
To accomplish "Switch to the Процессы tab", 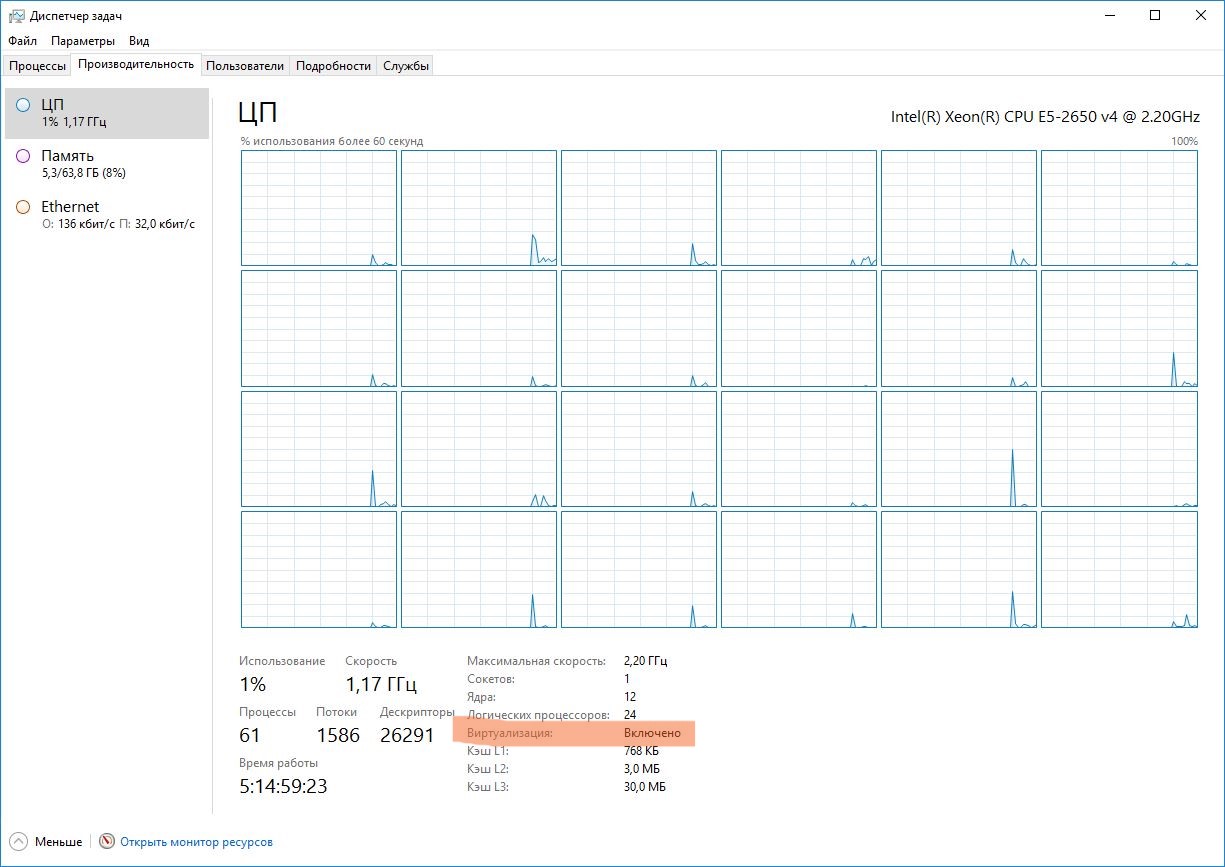I will tap(37, 66).
